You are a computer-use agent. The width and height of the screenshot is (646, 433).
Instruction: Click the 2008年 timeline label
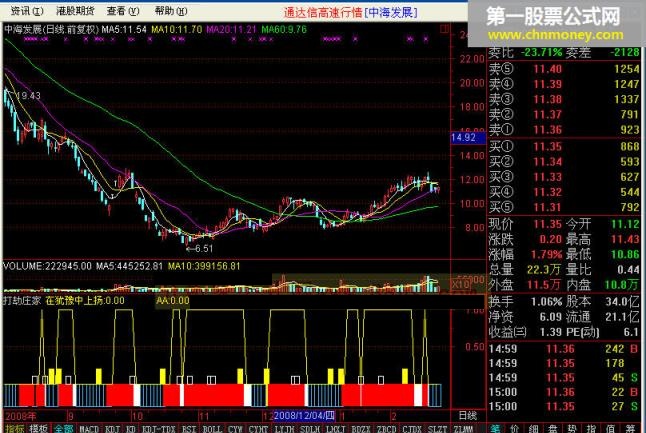pos(21,416)
